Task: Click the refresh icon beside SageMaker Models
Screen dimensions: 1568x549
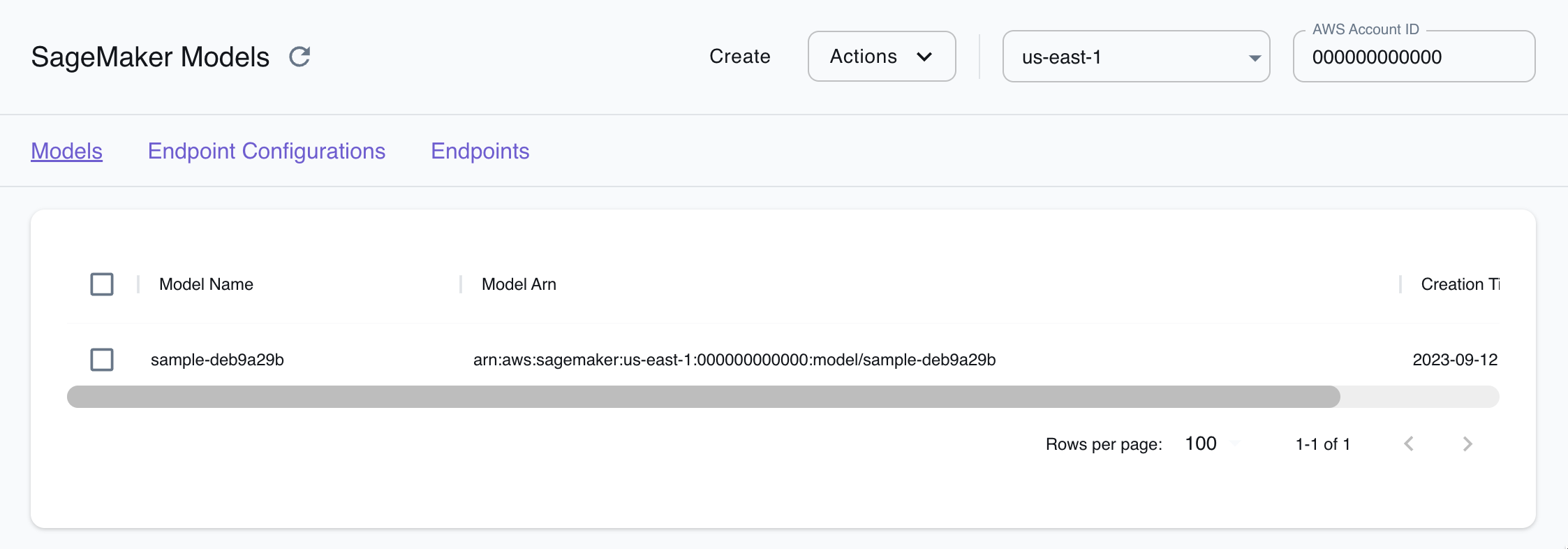Action: [x=299, y=57]
